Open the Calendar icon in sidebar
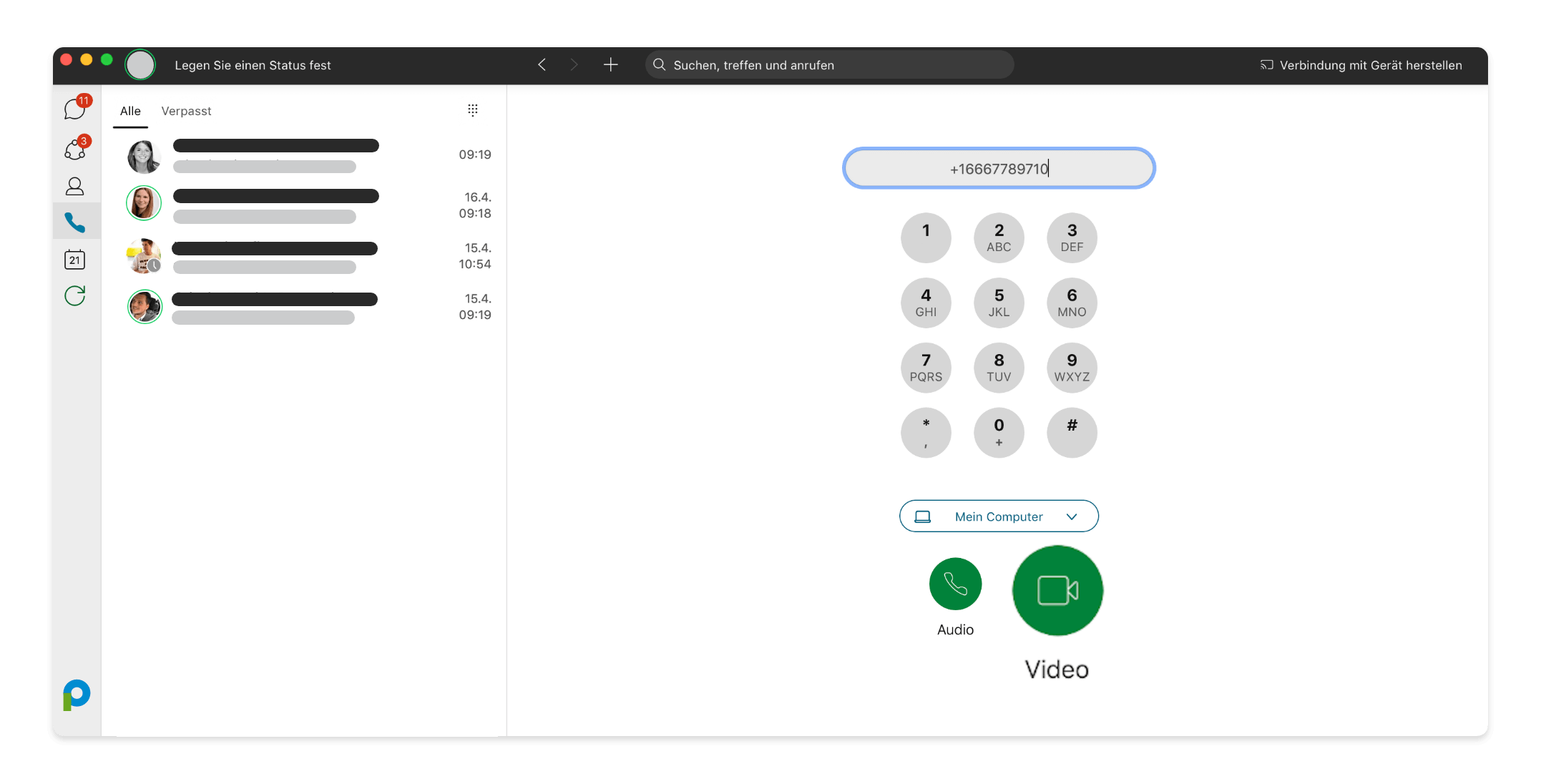The image size is (1541, 784). point(75,260)
